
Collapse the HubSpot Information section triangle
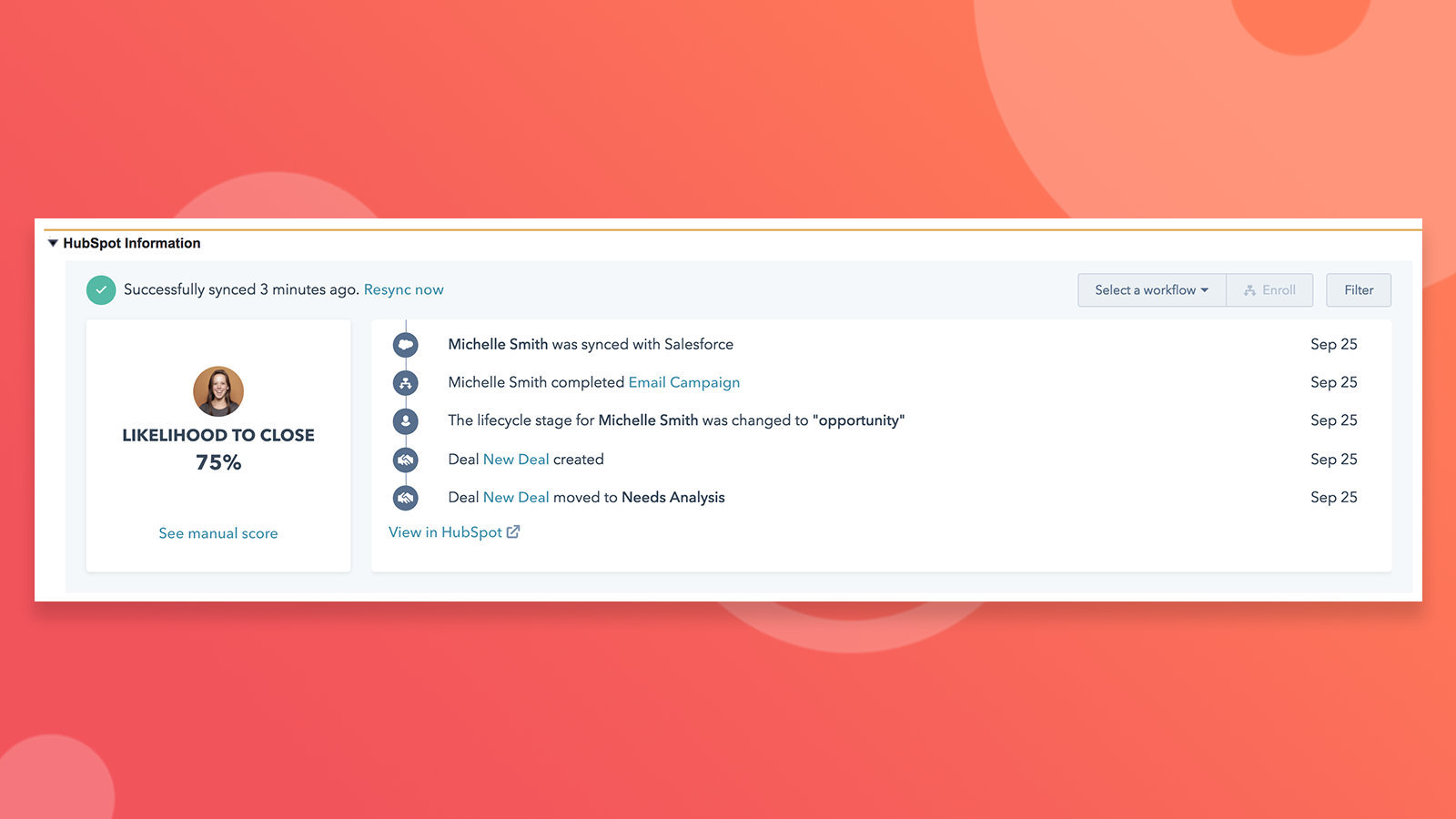(53, 243)
